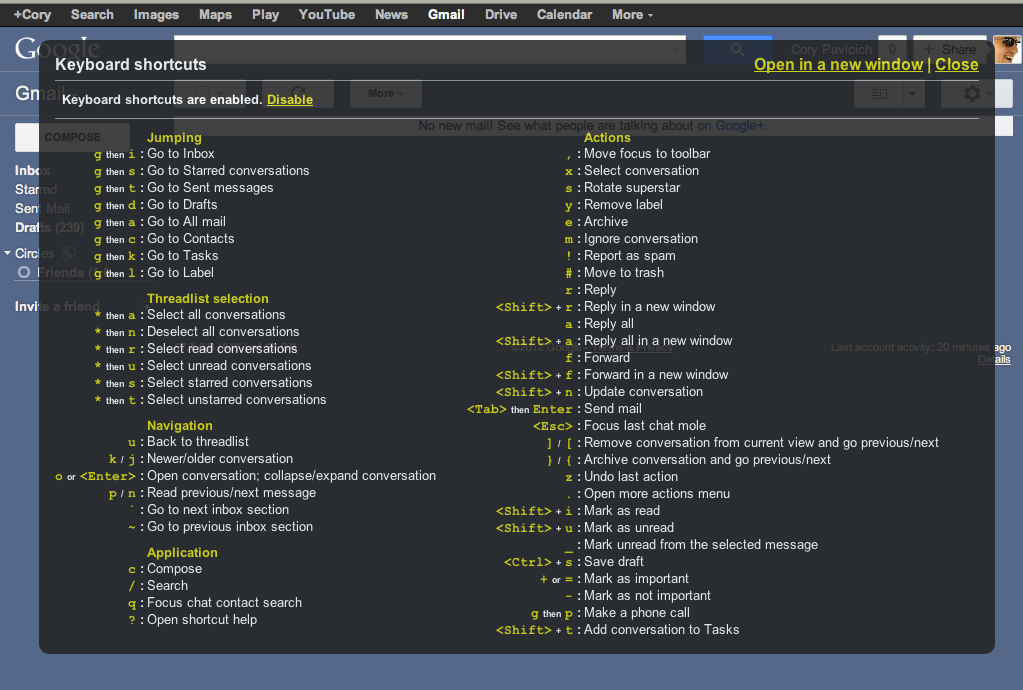Open the Inbox folder in sidebar
The width and height of the screenshot is (1023, 690).
[x=33, y=170]
